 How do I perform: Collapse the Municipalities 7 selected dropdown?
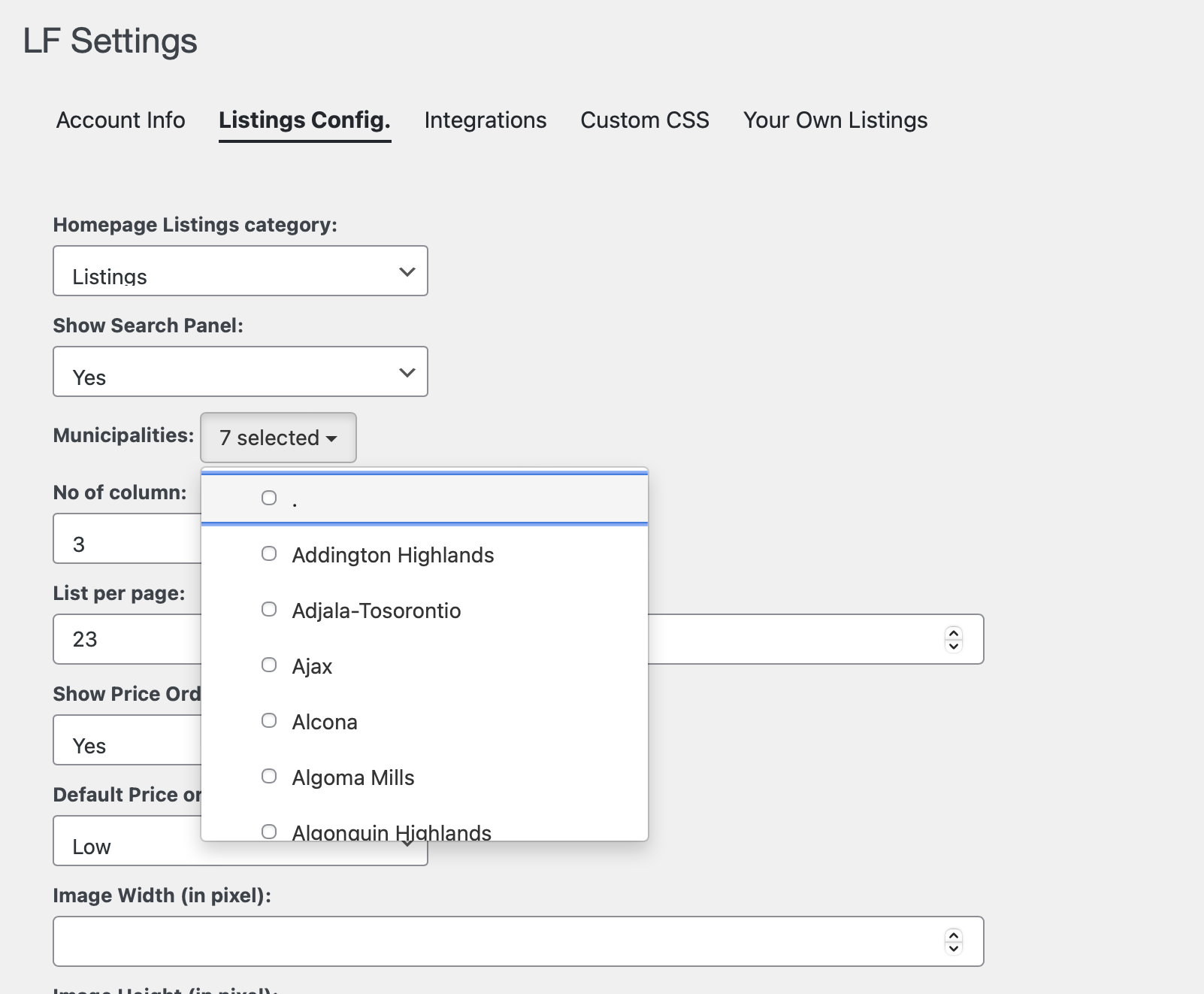point(278,438)
